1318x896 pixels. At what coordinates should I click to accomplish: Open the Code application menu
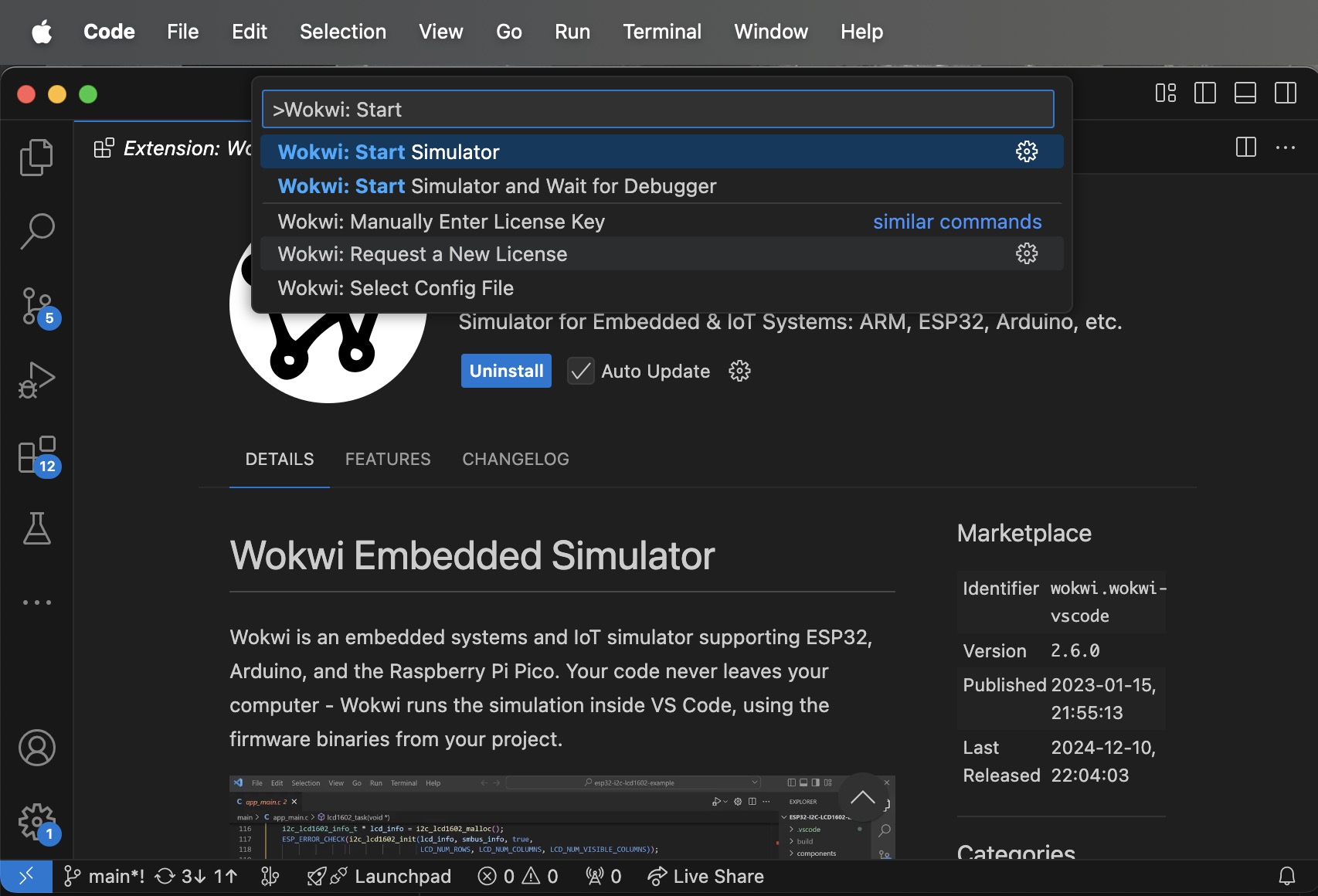click(x=109, y=32)
